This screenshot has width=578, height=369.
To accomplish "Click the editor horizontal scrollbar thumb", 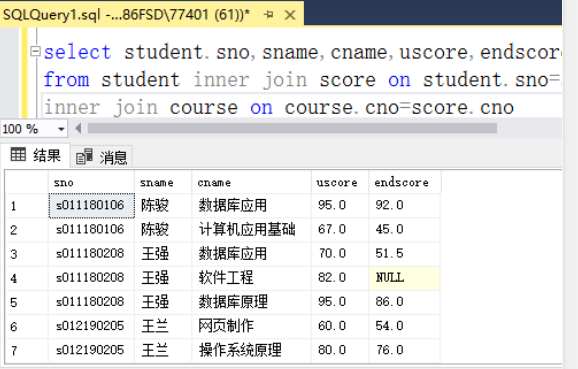I will coord(292,128).
